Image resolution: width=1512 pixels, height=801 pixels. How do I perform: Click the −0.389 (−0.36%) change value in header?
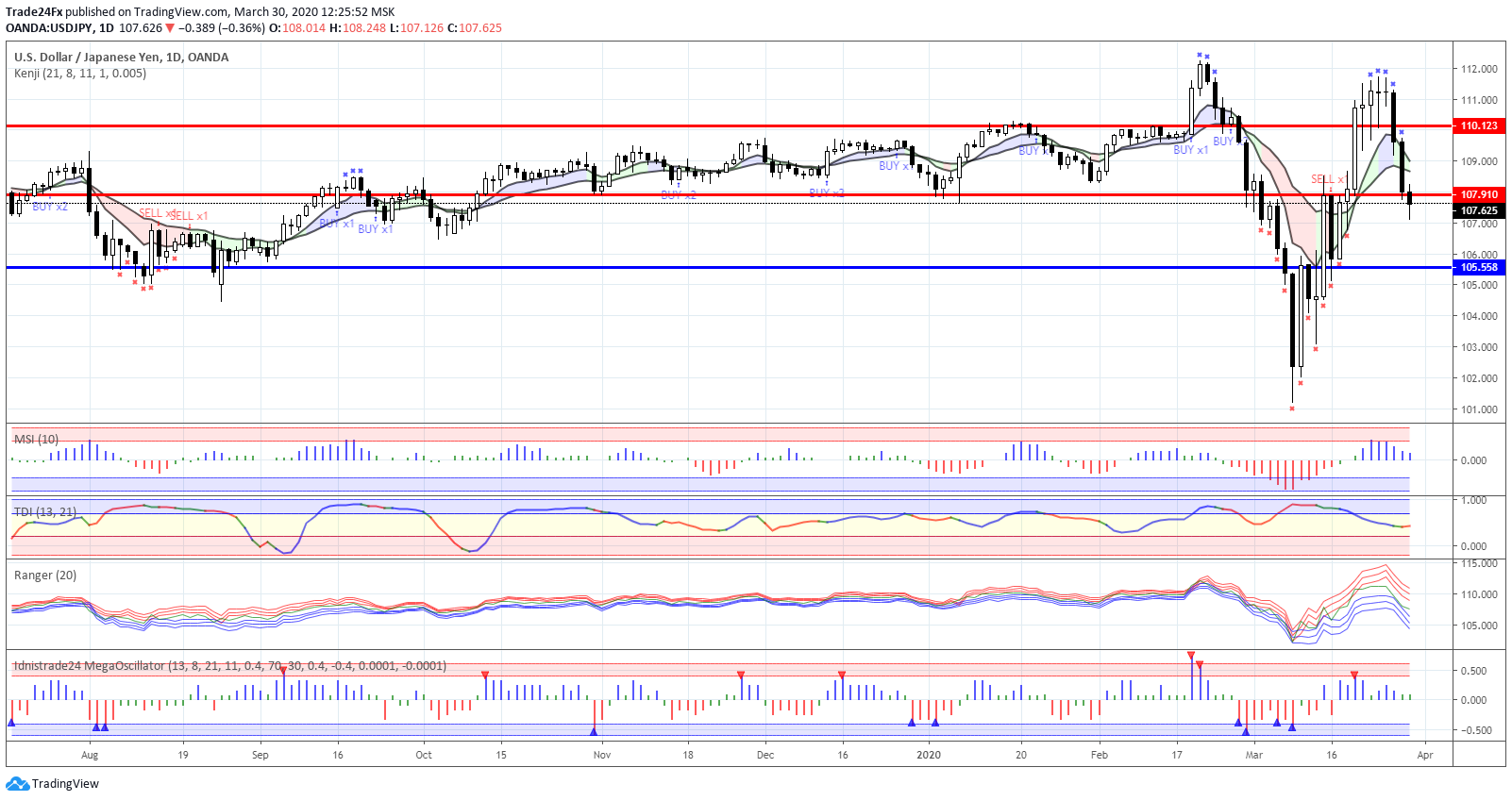click(x=222, y=28)
